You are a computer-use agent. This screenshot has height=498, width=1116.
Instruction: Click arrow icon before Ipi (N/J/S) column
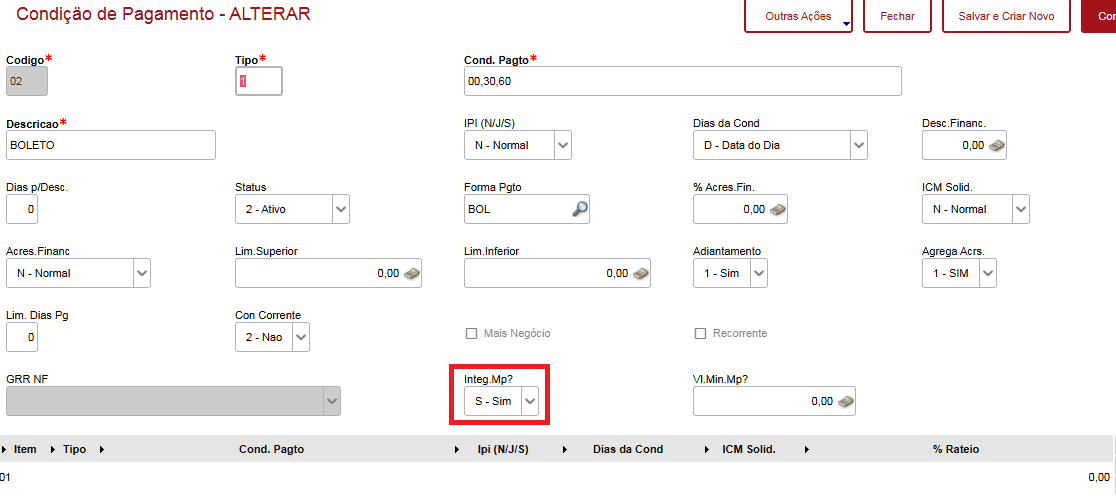pyautogui.click(x=457, y=449)
